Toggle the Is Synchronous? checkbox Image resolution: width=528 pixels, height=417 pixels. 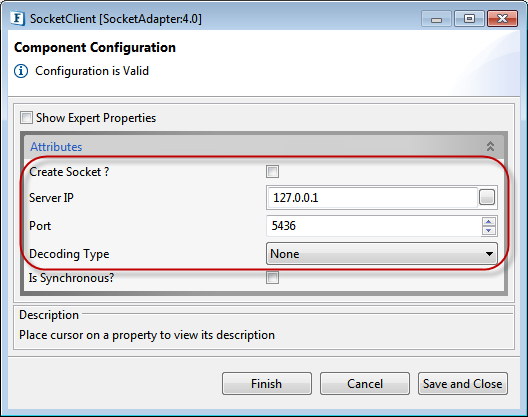[x=272, y=278]
